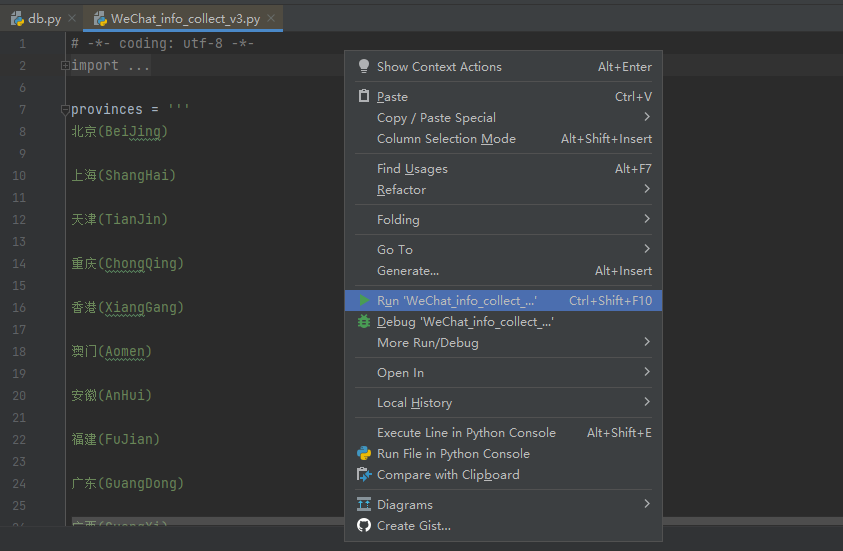Click the green bug Debug icon
Image resolution: width=843 pixels, height=551 pixels.
click(x=364, y=322)
